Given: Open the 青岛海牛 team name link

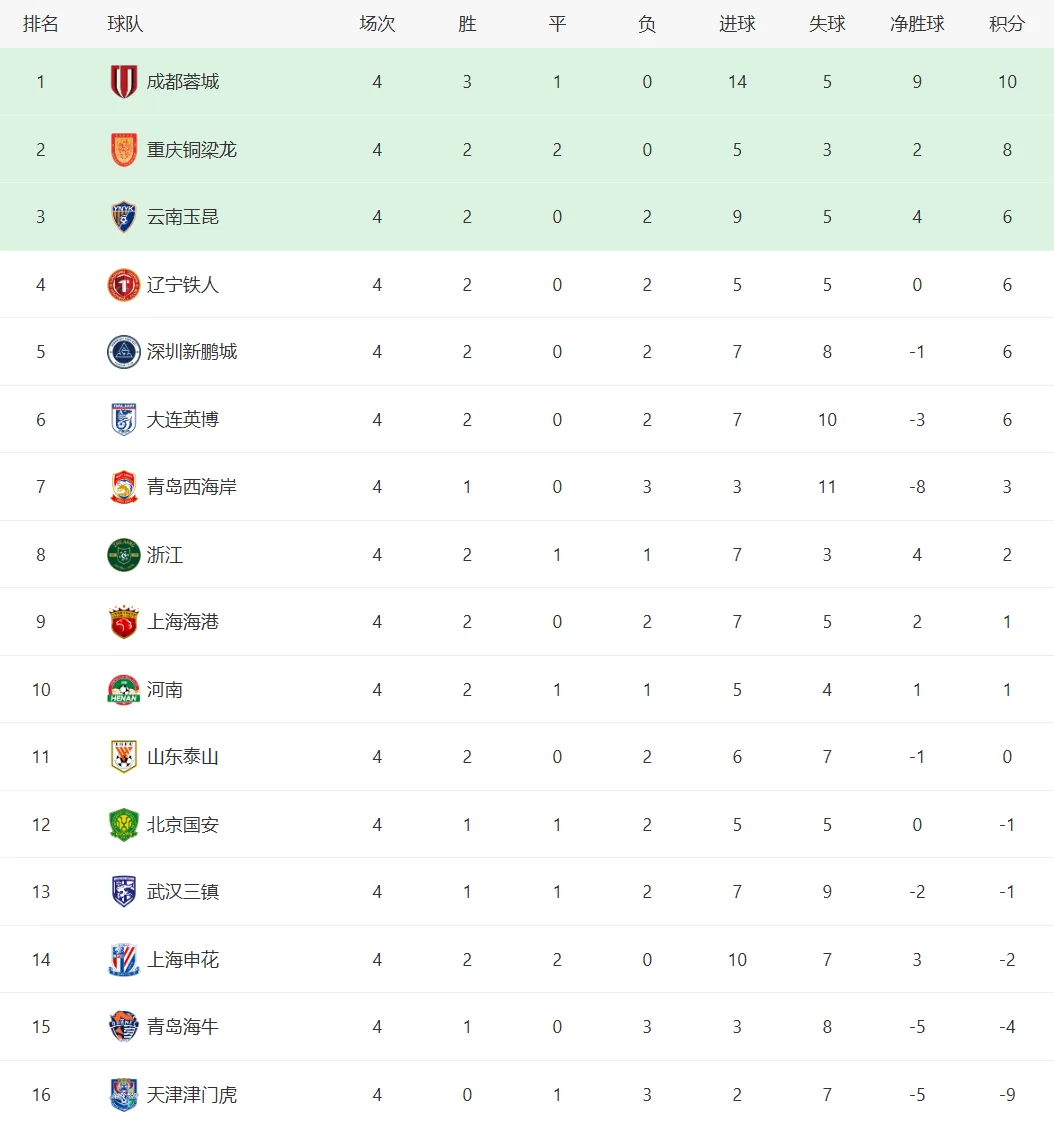Looking at the screenshot, I should 183,1027.
